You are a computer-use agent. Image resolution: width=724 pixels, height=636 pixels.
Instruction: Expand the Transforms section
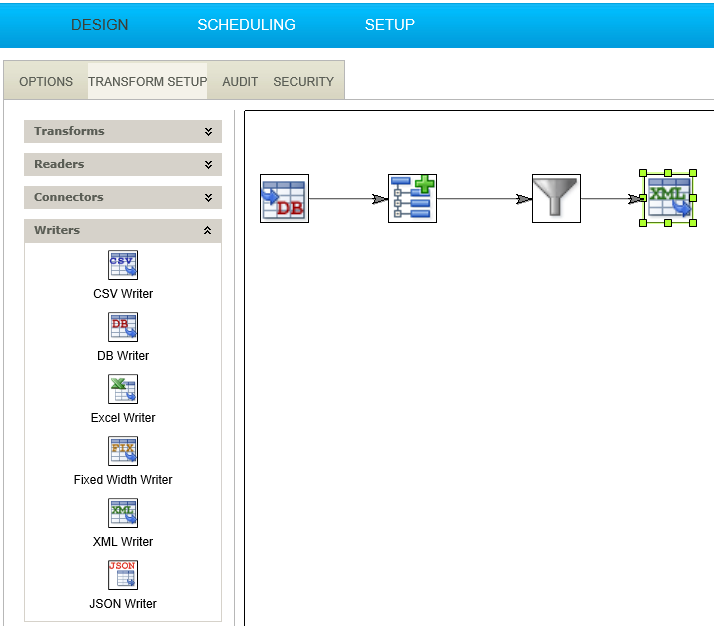click(x=208, y=131)
